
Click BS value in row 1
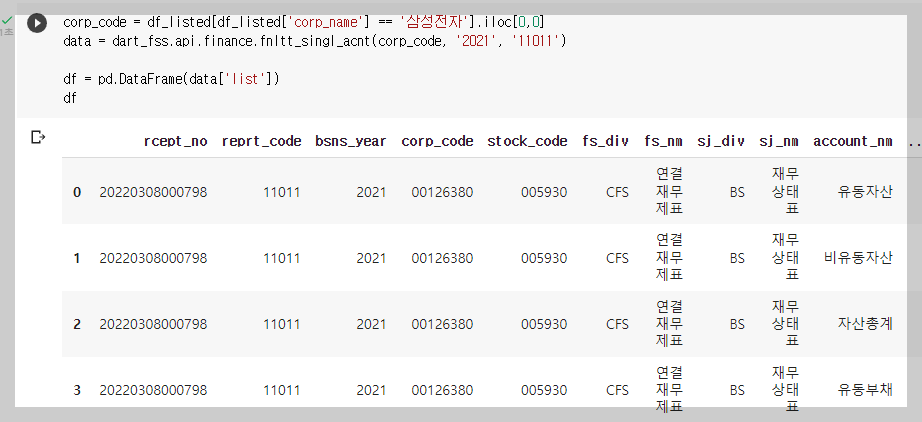pos(737,258)
